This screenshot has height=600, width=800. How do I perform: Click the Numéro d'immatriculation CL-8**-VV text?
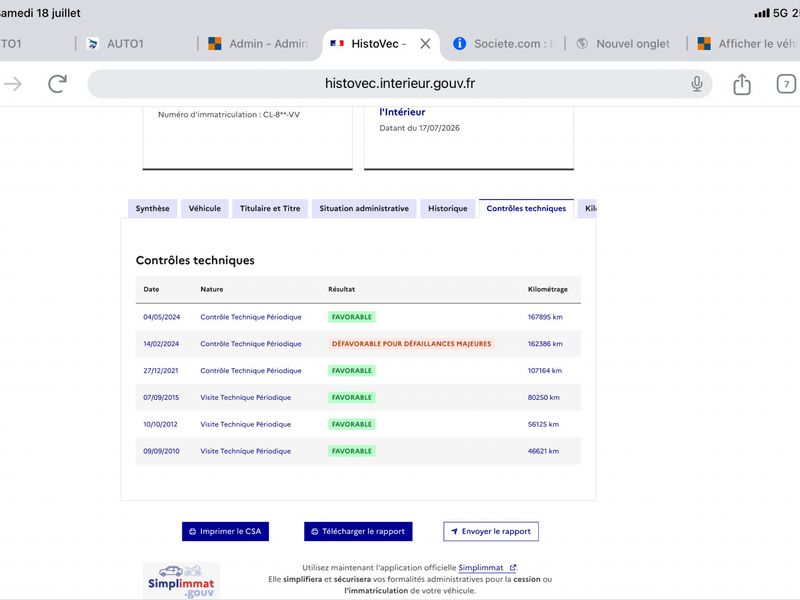(229, 115)
